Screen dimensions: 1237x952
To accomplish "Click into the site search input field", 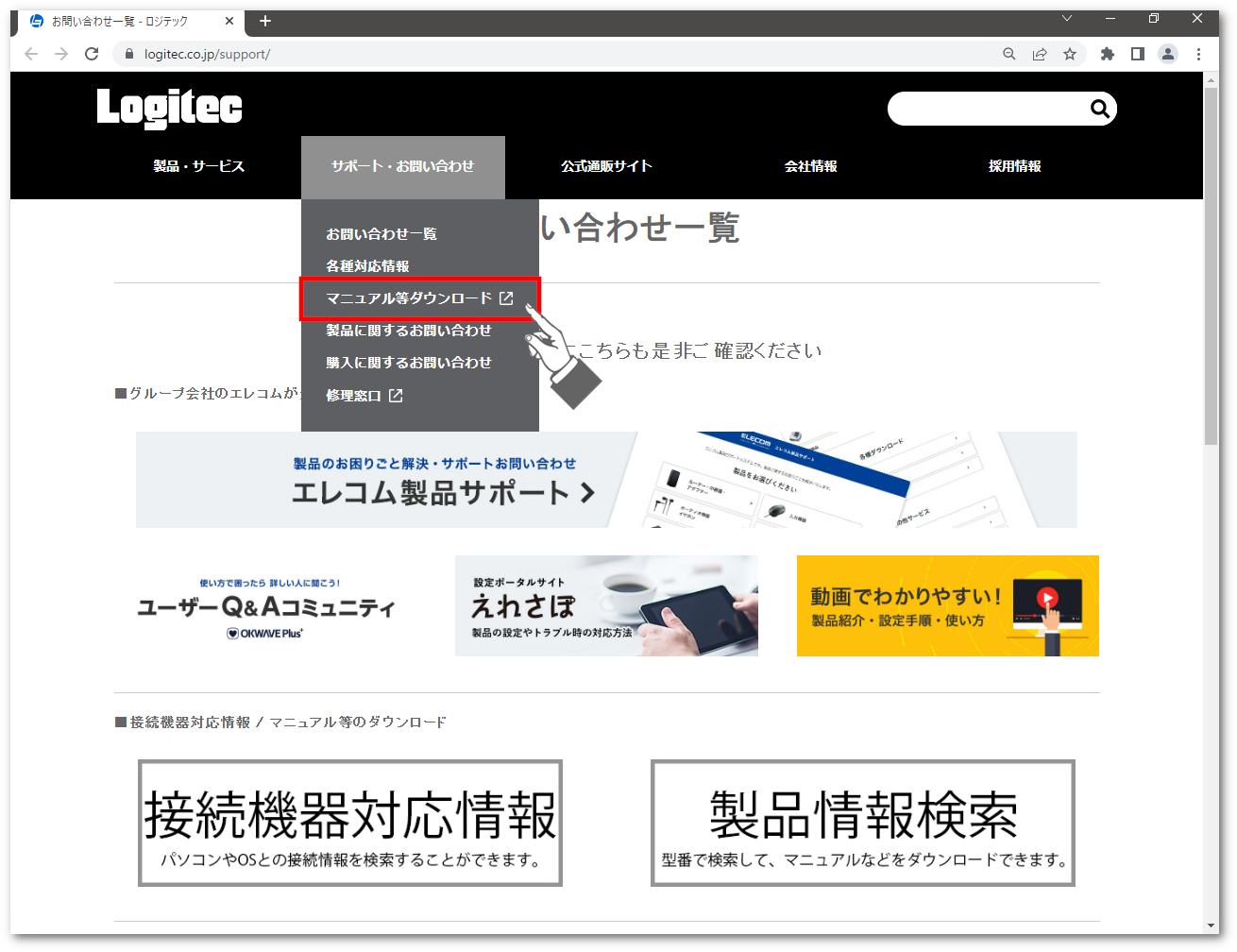I will click(x=987, y=109).
